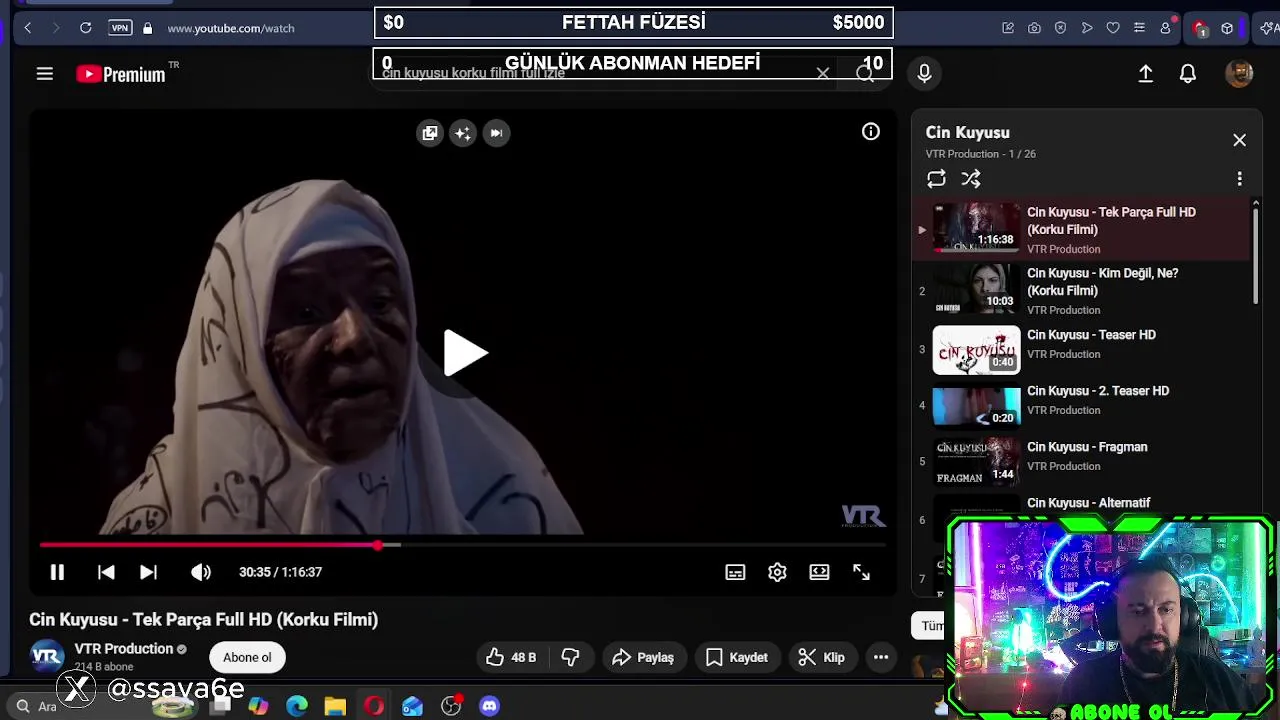The image size is (1280, 720).
Task: Open Microsoft Edge from taskbar
Action: 297,706
